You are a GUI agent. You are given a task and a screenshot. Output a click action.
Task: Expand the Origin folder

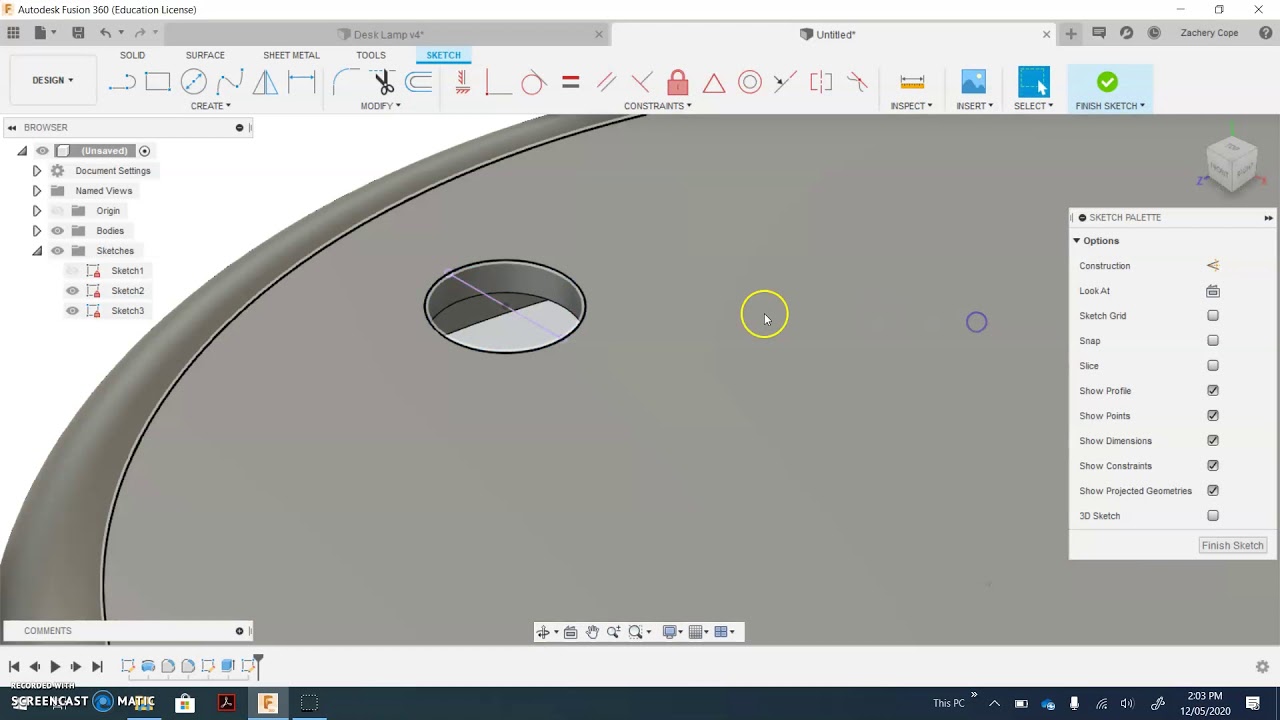[x=37, y=211]
